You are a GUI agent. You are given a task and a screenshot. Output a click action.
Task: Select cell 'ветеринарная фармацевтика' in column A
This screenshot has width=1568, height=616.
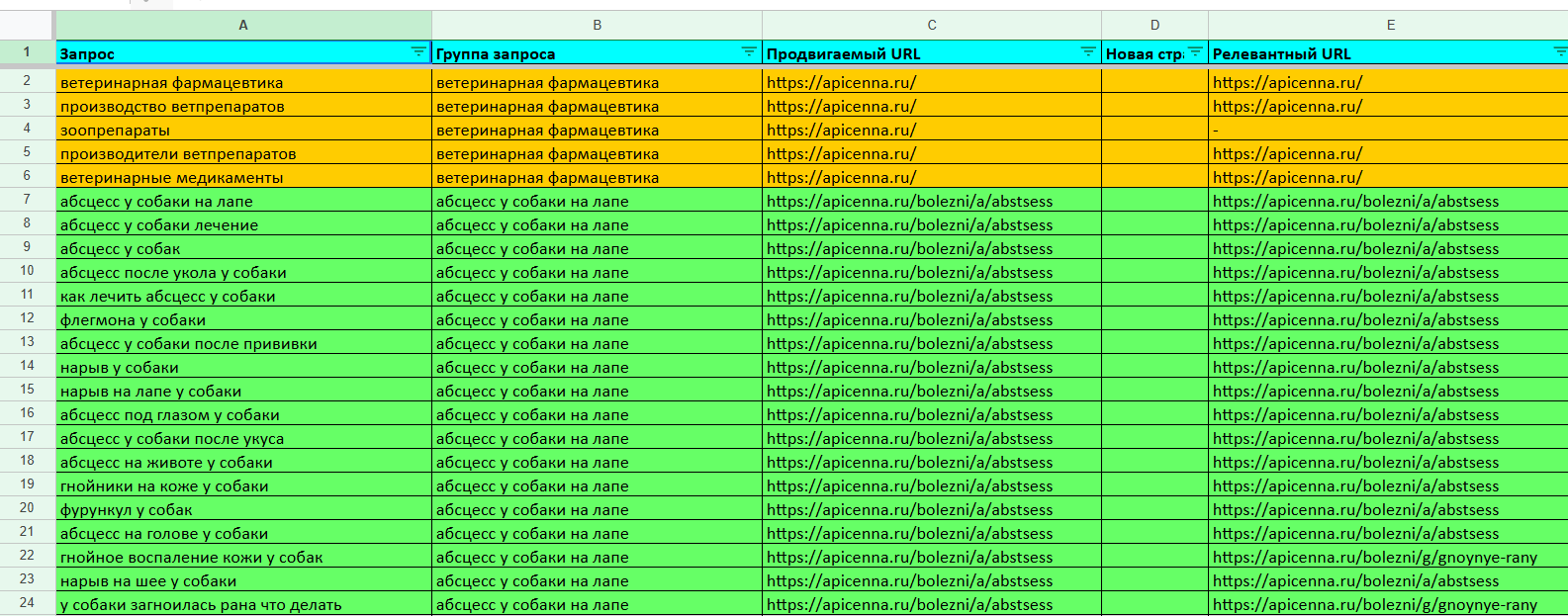244,82
